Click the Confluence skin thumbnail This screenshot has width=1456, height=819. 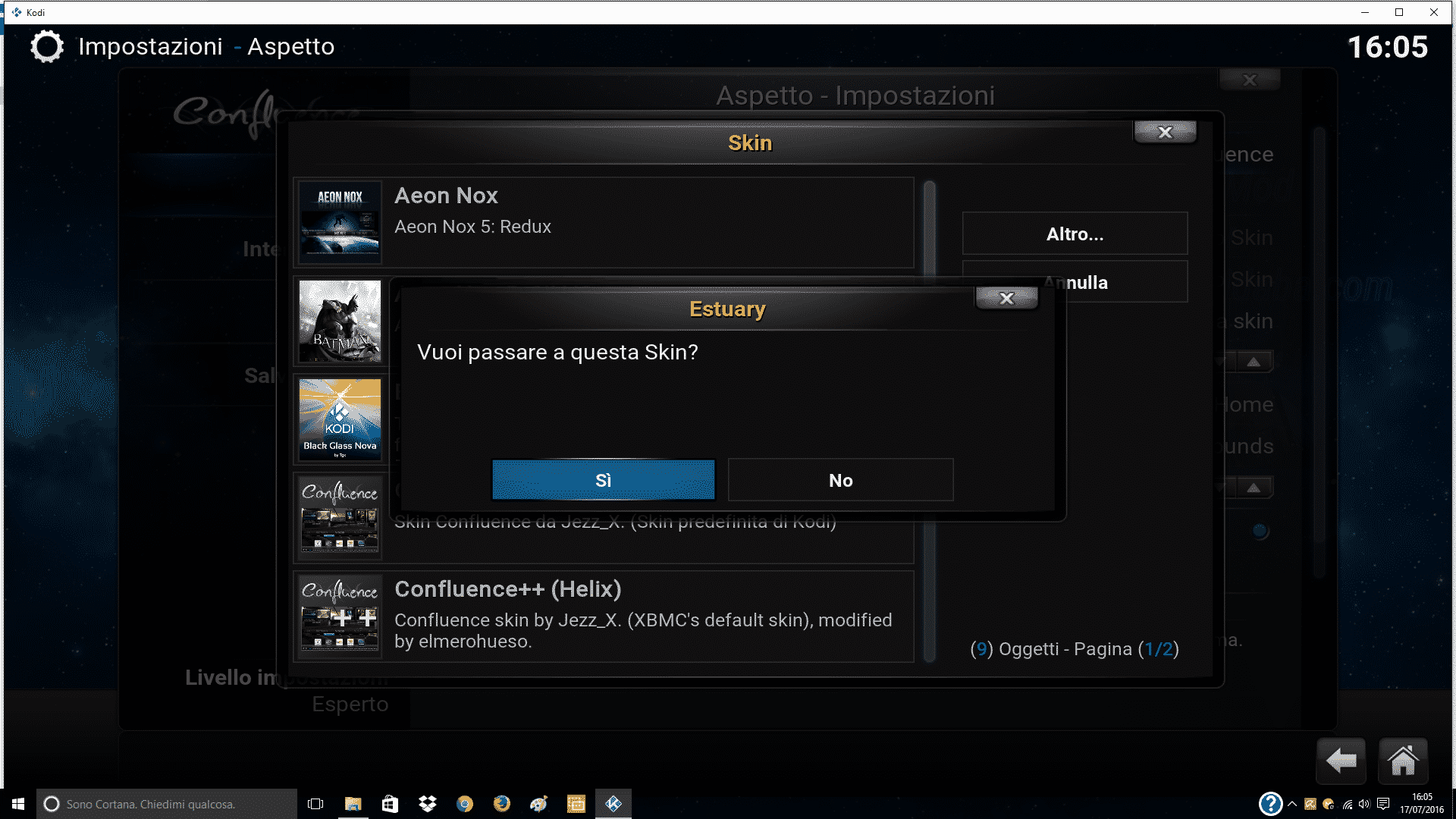click(x=340, y=516)
